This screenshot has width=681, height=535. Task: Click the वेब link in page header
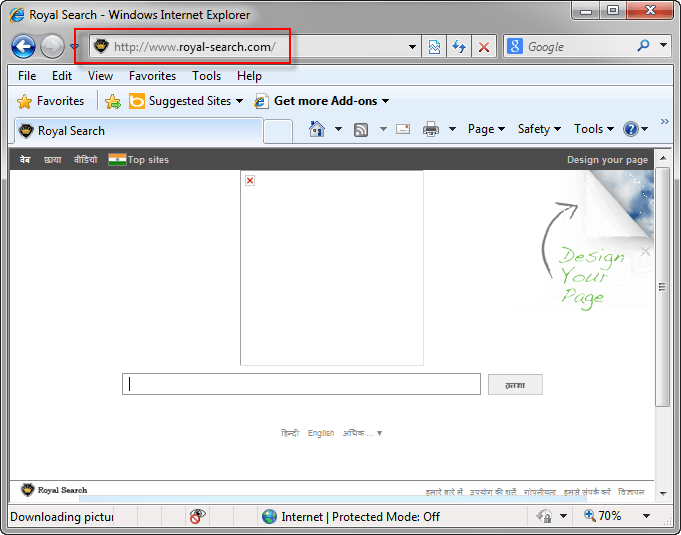click(25, 160)
